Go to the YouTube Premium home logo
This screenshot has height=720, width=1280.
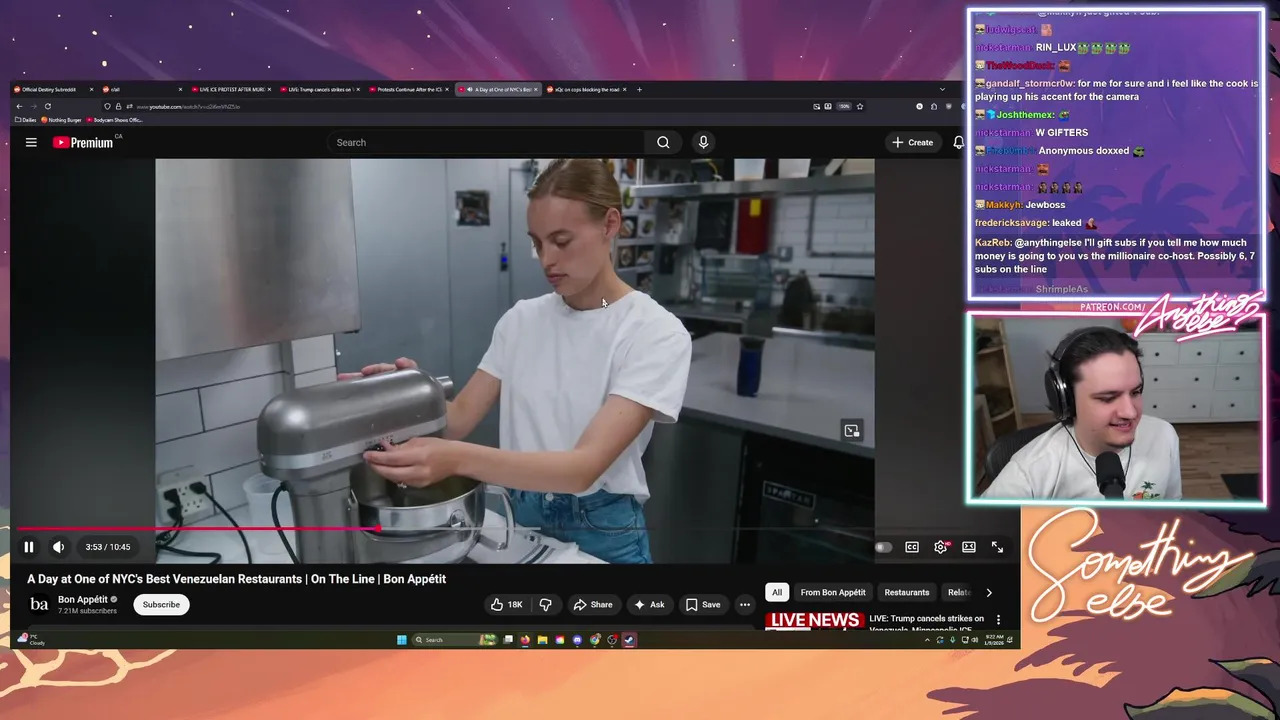(x=83, y=143)
